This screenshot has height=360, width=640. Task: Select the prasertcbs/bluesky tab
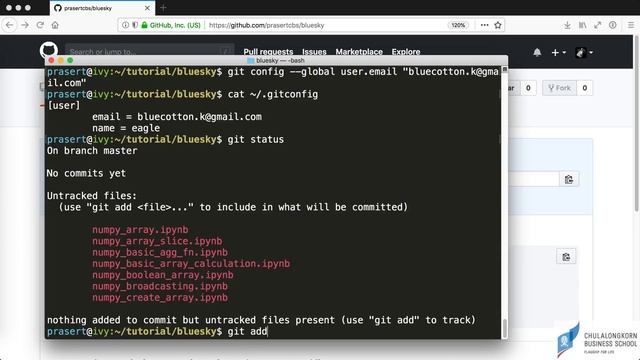[x=102, y=8]
